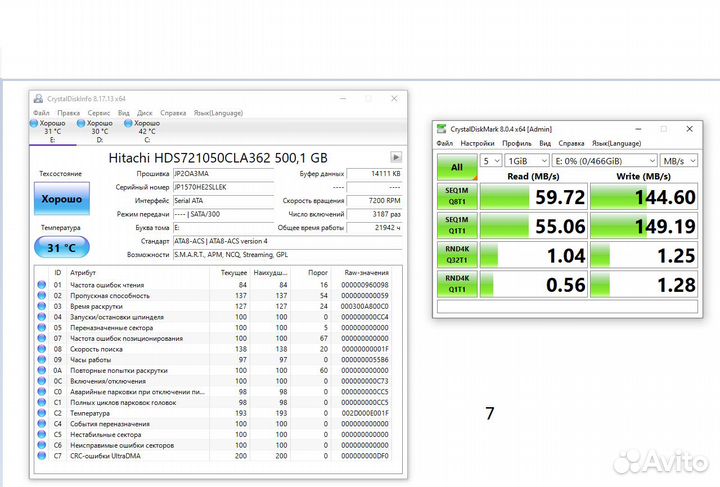This screenshot has height=487, width=720.
Task: Select the row Частота ошибок чтения
Action: coord(214,285)
